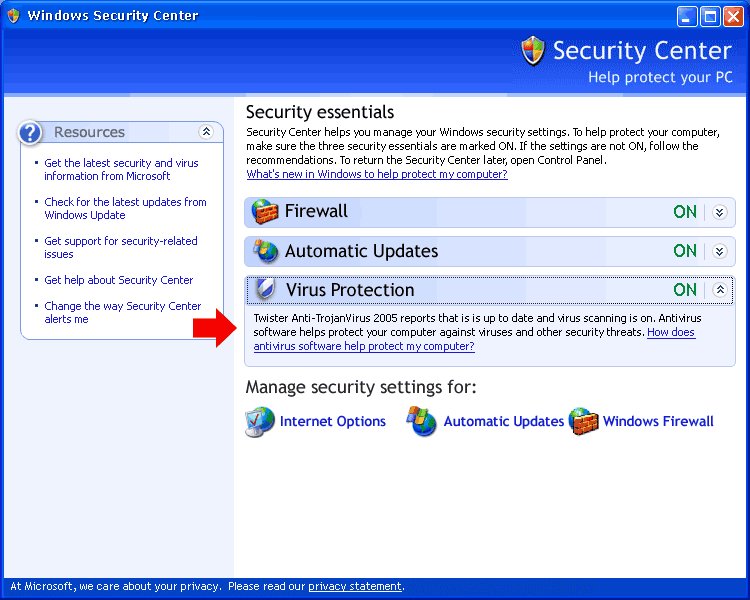Collapse the Resources panel
This screenshot has height=600, width=750.
pyautogui.click(x=206, y=132)
